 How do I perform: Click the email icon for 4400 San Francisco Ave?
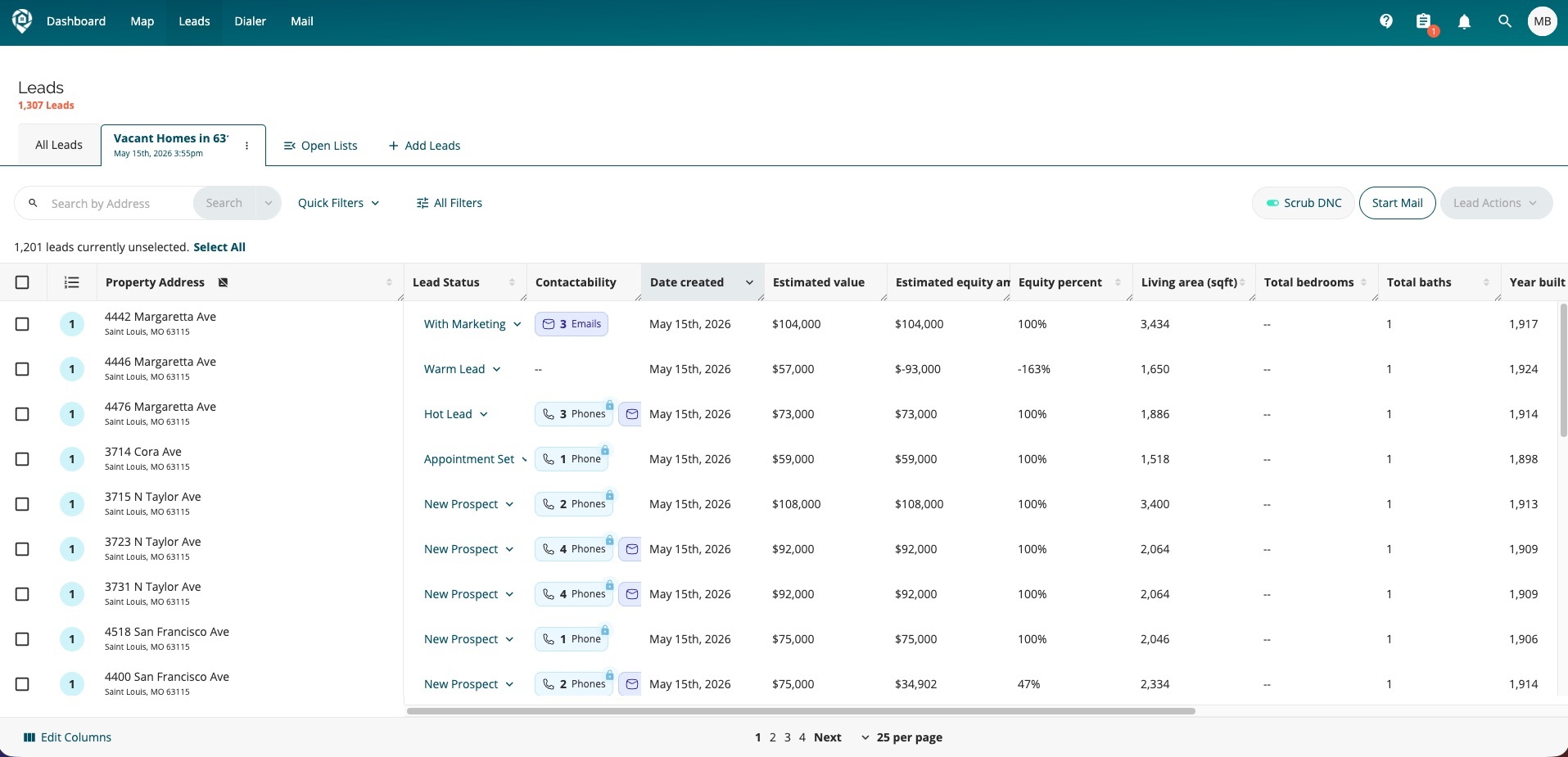click(x=630, y=684)
